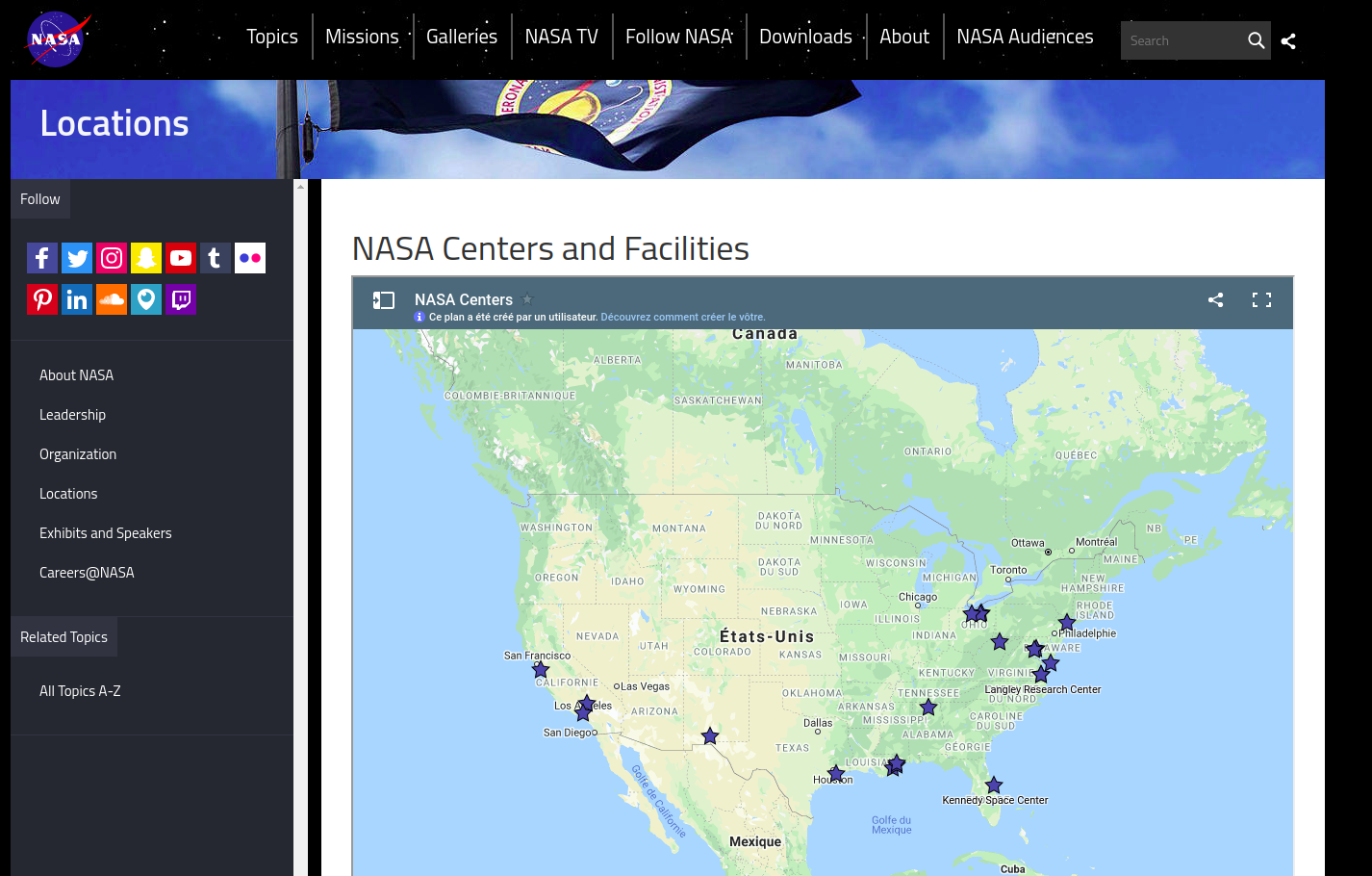Toggle fullscreen view of the map
Screen dimensions: 1372x876
[1261, 299]
